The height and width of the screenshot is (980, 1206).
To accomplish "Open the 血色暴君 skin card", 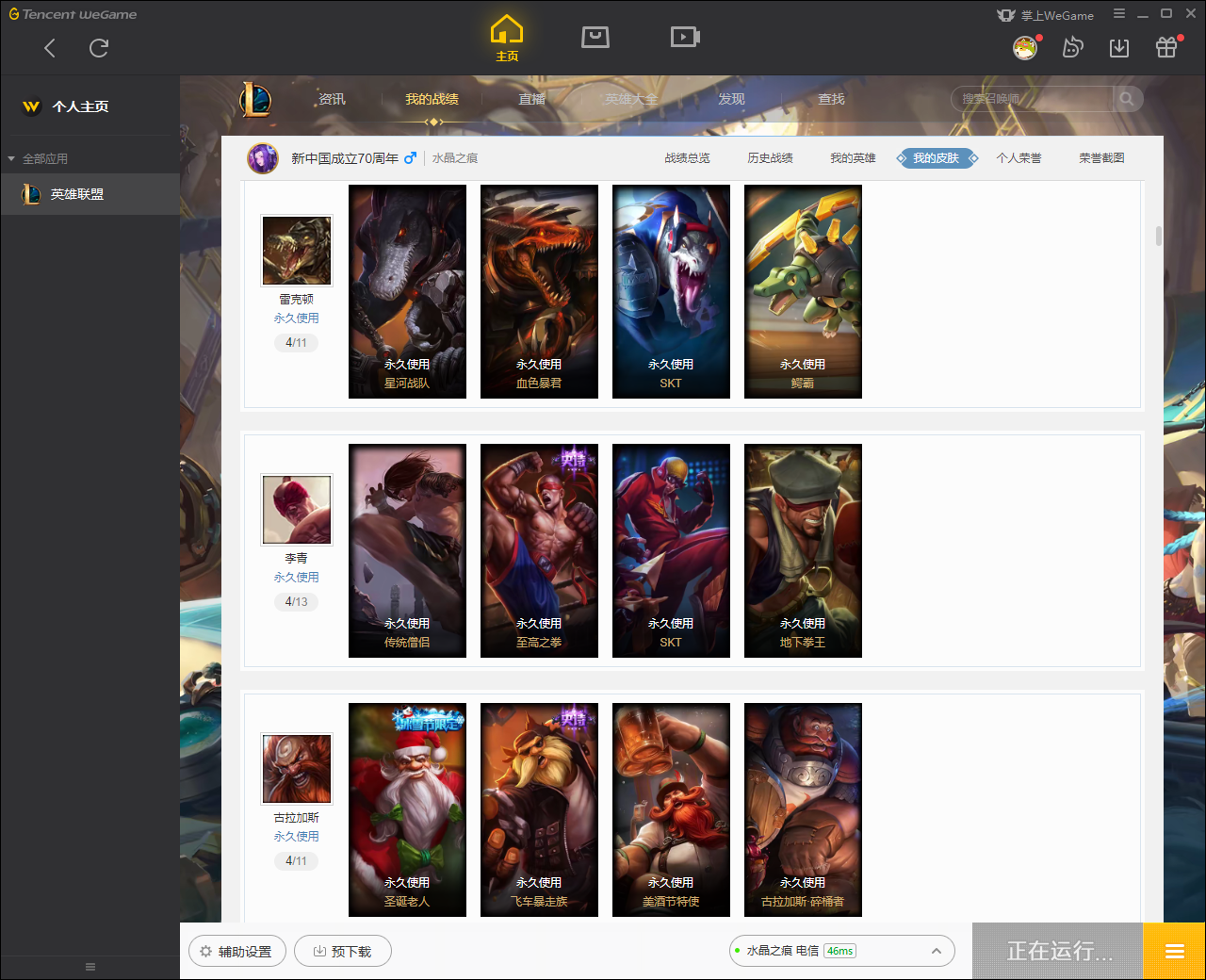I will pos(539,291).
